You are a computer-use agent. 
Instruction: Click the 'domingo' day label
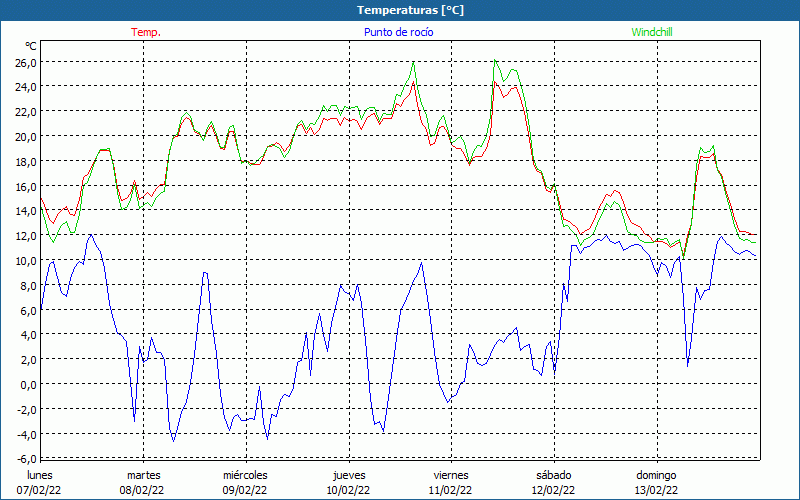pos(656,475)
